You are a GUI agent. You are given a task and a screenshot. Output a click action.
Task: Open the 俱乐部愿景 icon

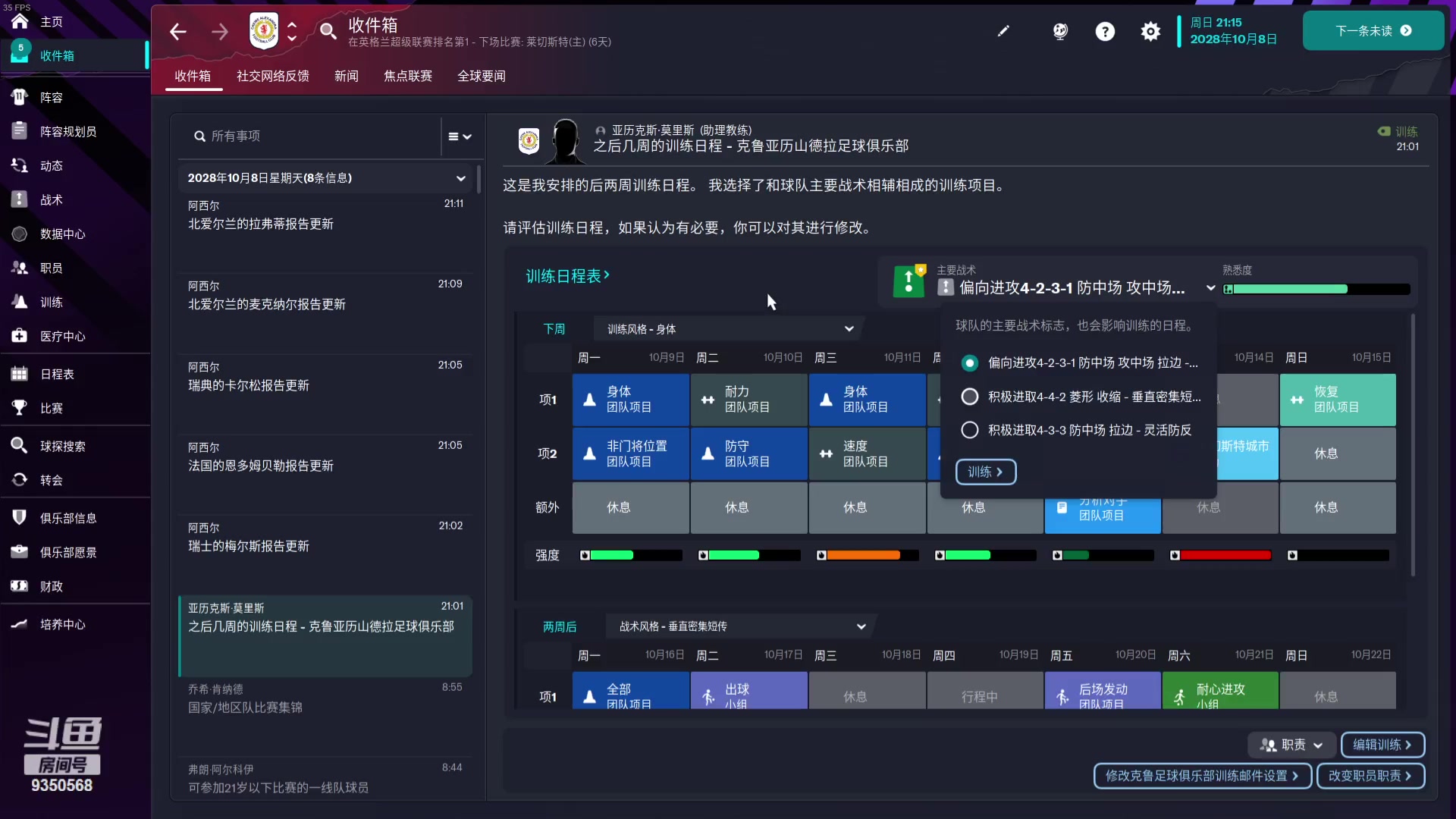20,552
